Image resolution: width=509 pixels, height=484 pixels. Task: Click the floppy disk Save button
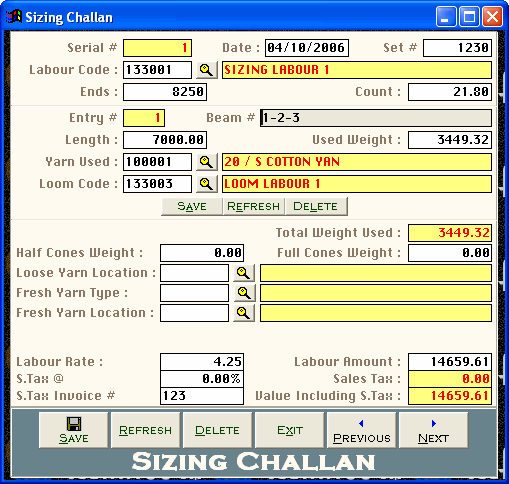pos(74,430)
